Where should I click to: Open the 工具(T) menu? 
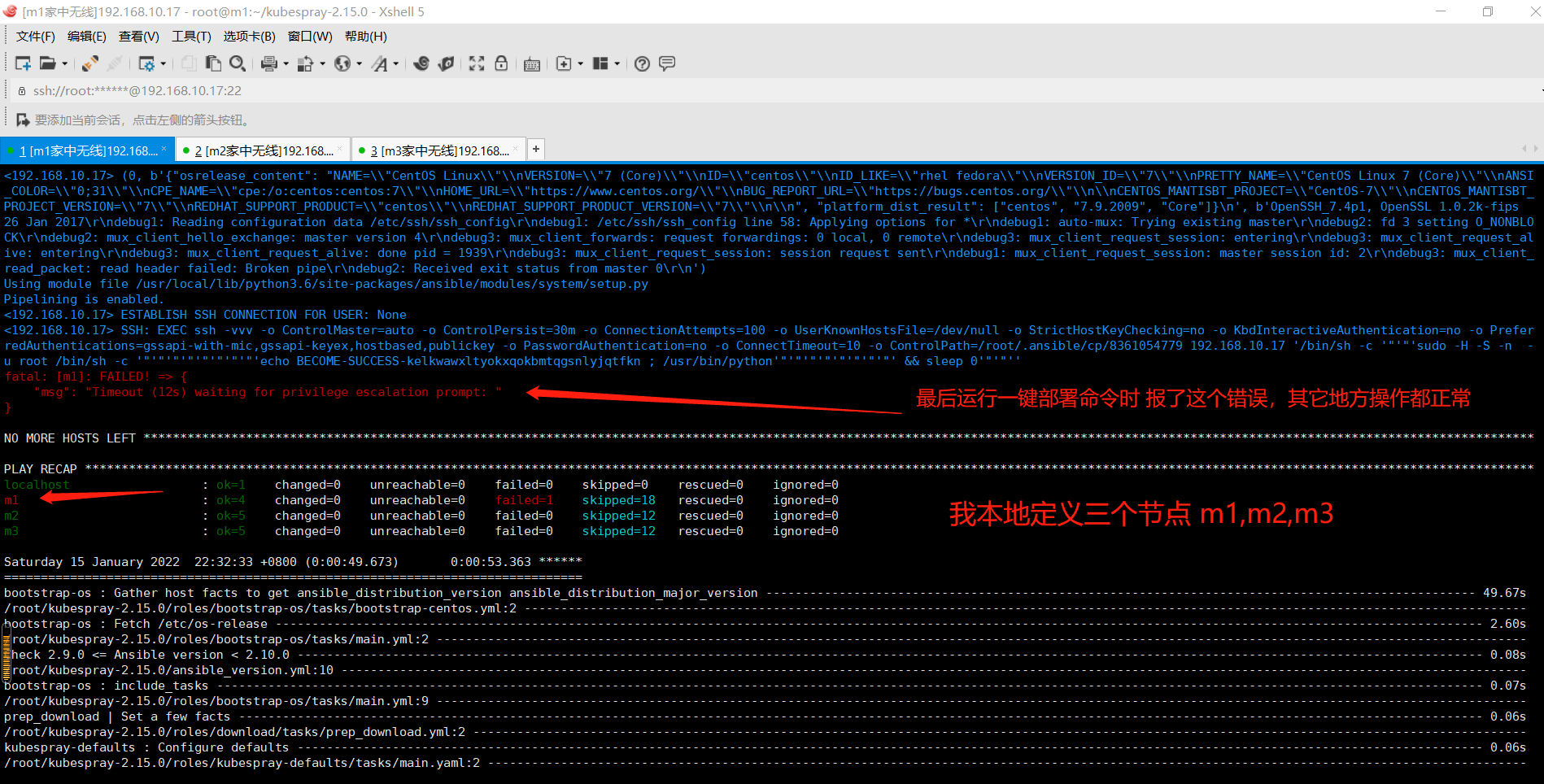191,37
